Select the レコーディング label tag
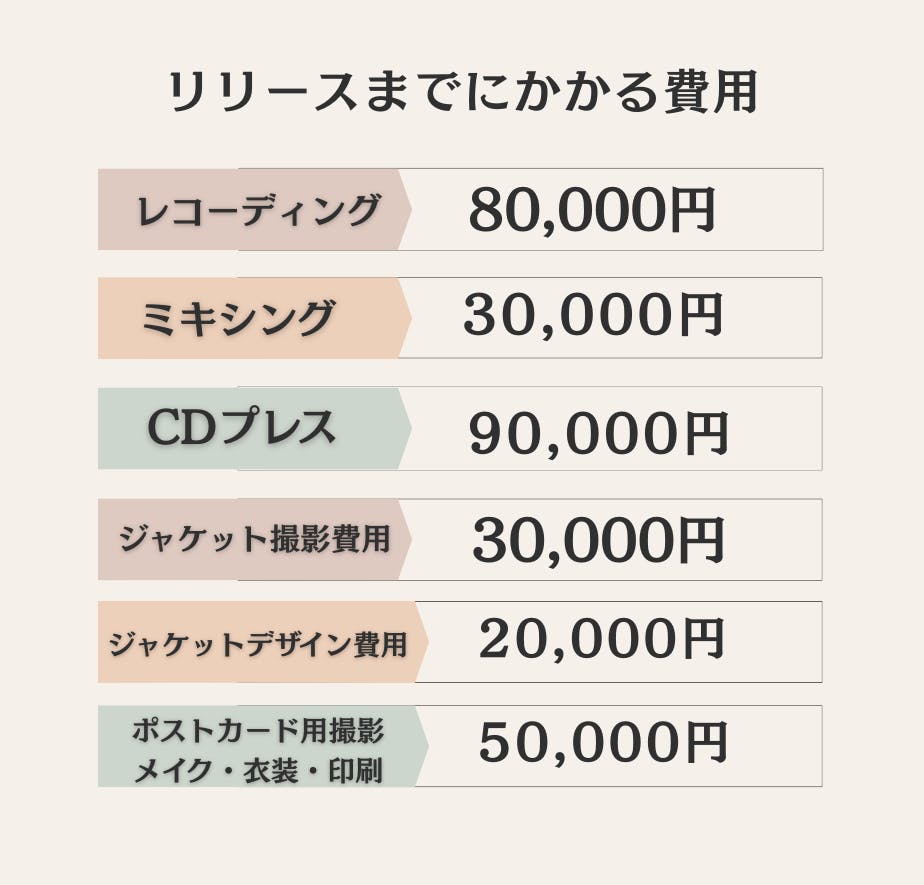The height and width of the screenshot is (885, 924). coord(259,210)
